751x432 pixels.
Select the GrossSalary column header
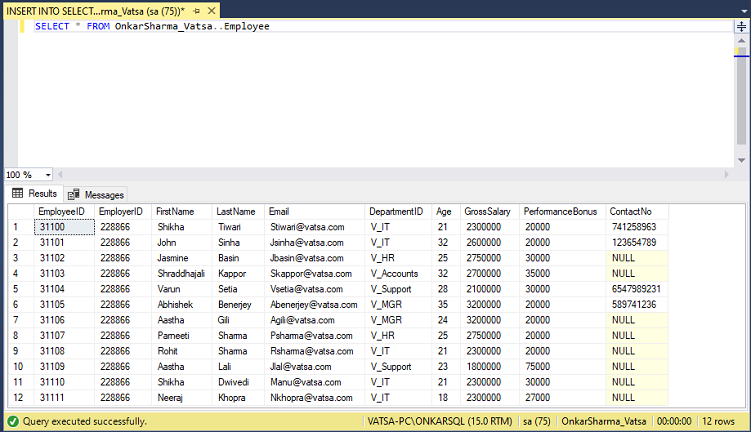point(489,211)
